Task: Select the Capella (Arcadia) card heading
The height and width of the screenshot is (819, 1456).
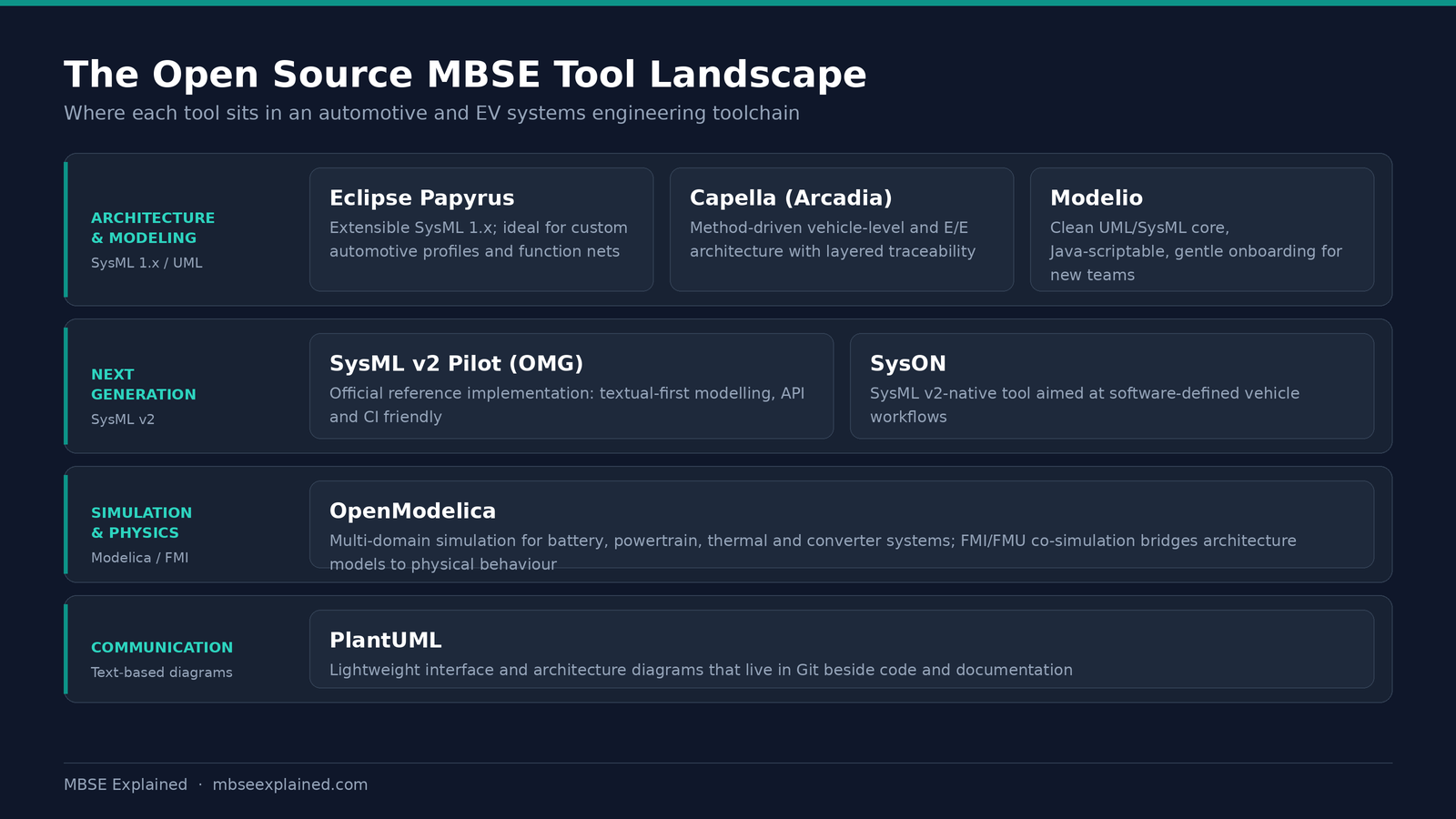Action: [x=791, y=198]
